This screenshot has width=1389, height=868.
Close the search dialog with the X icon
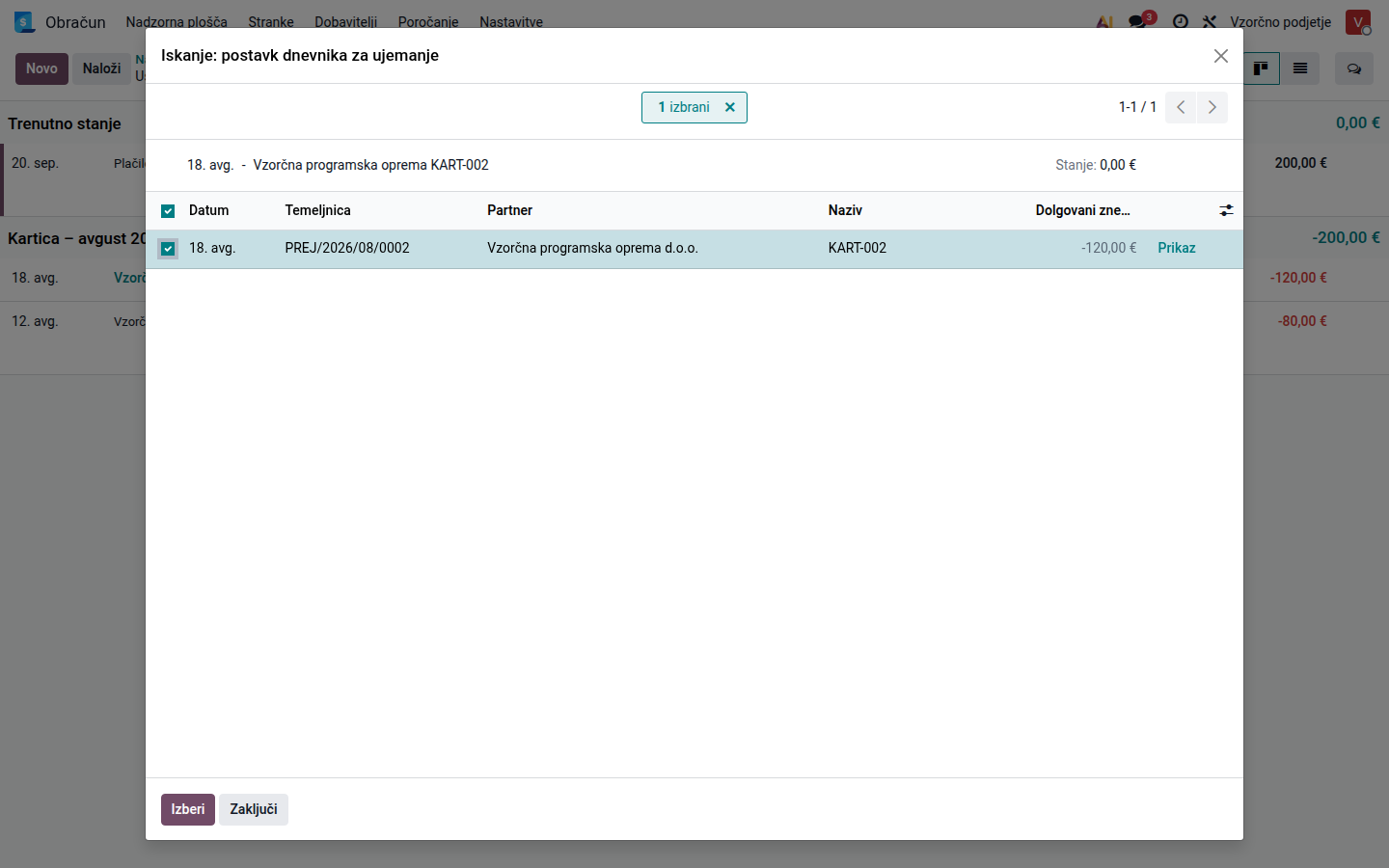(1221, 56)
